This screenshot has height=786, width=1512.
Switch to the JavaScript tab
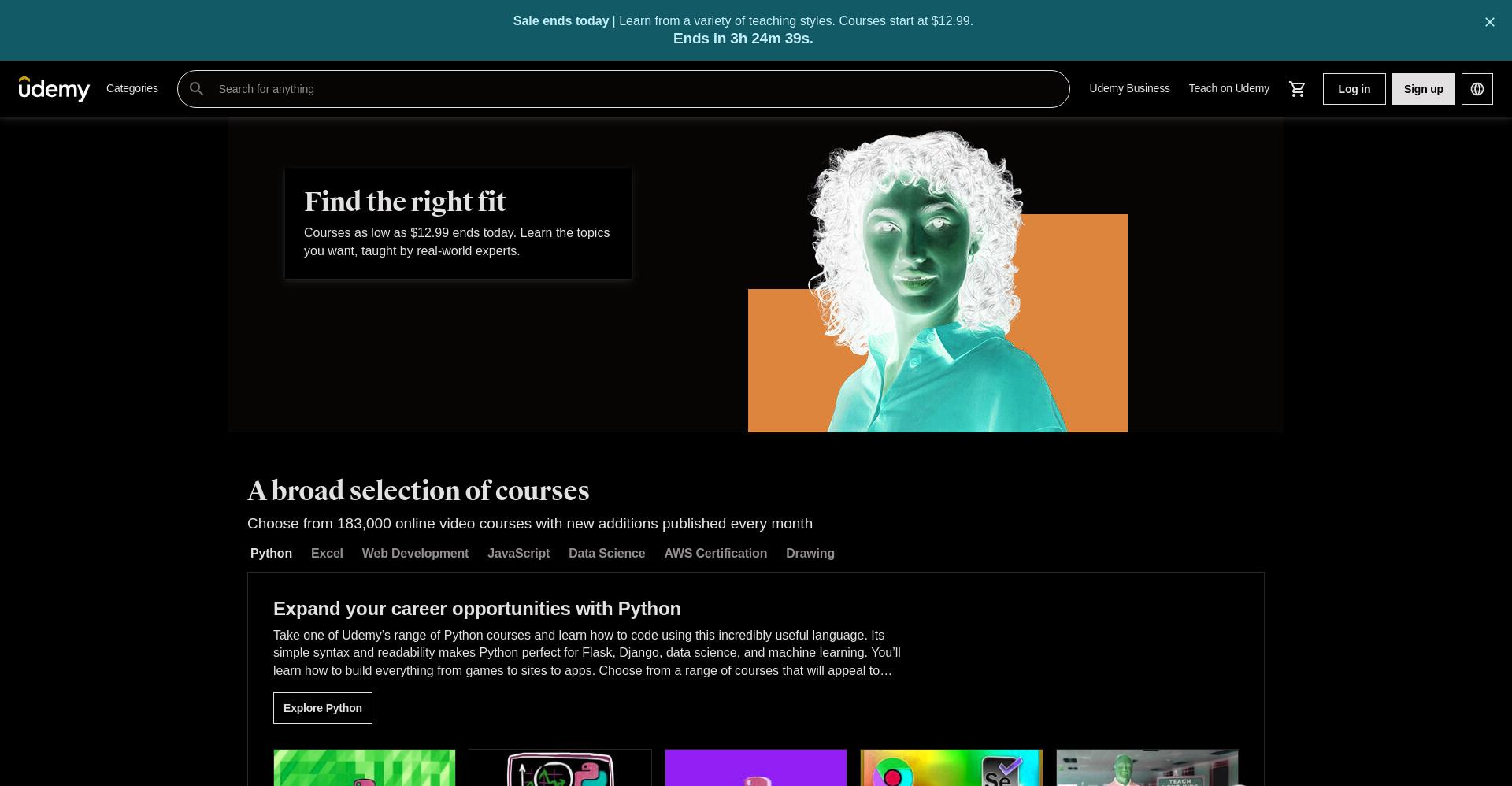pyautogui.click(x=518, y=553)
